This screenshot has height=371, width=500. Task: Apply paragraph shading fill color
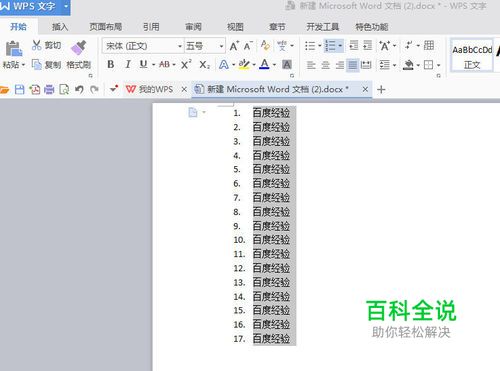coord(408,65)
